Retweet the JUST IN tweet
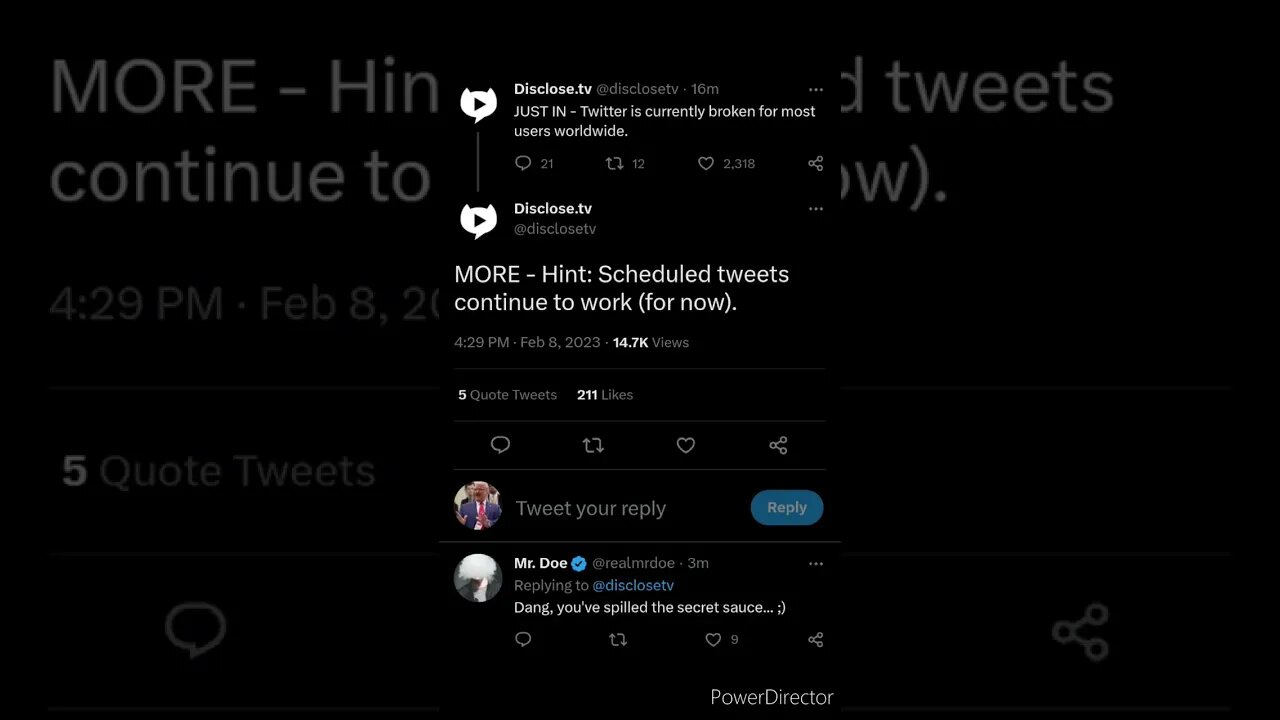 click(615, 163)
